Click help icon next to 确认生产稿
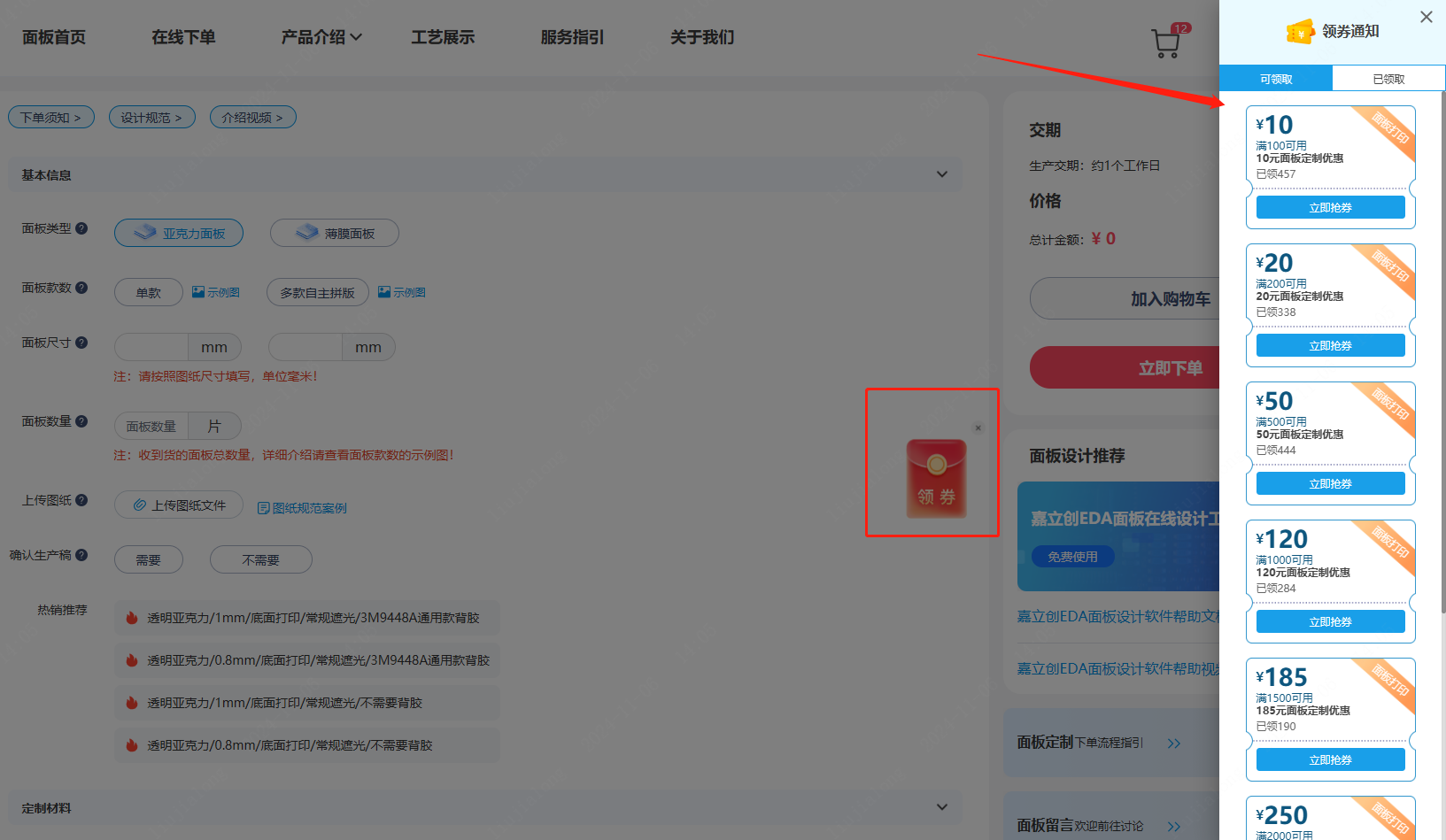This screenshot has width=1446, height=840. tap(81, 555)
